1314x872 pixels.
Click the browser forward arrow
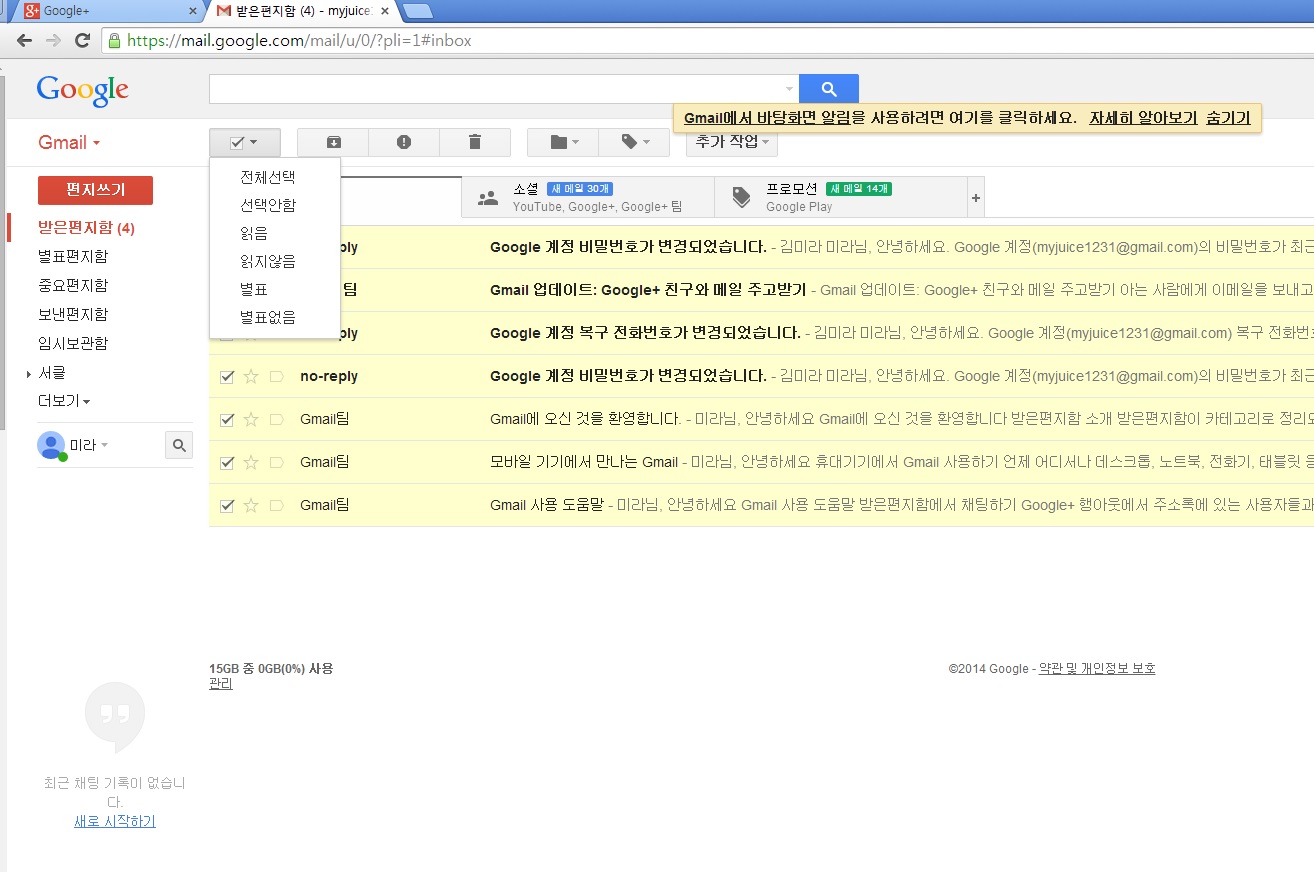click(x=54, y=41)
